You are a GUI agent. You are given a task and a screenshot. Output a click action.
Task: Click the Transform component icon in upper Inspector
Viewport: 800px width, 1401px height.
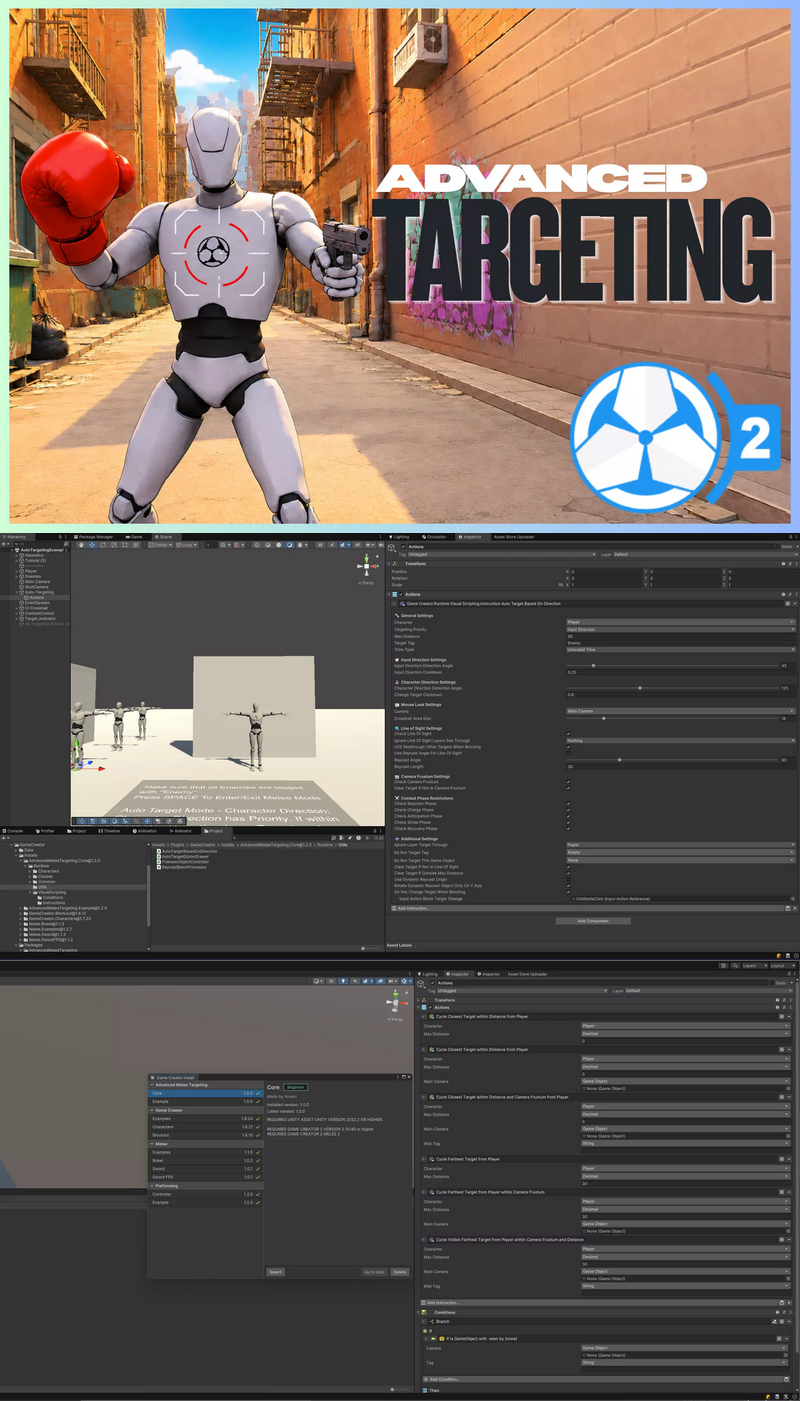coord(393,564)
